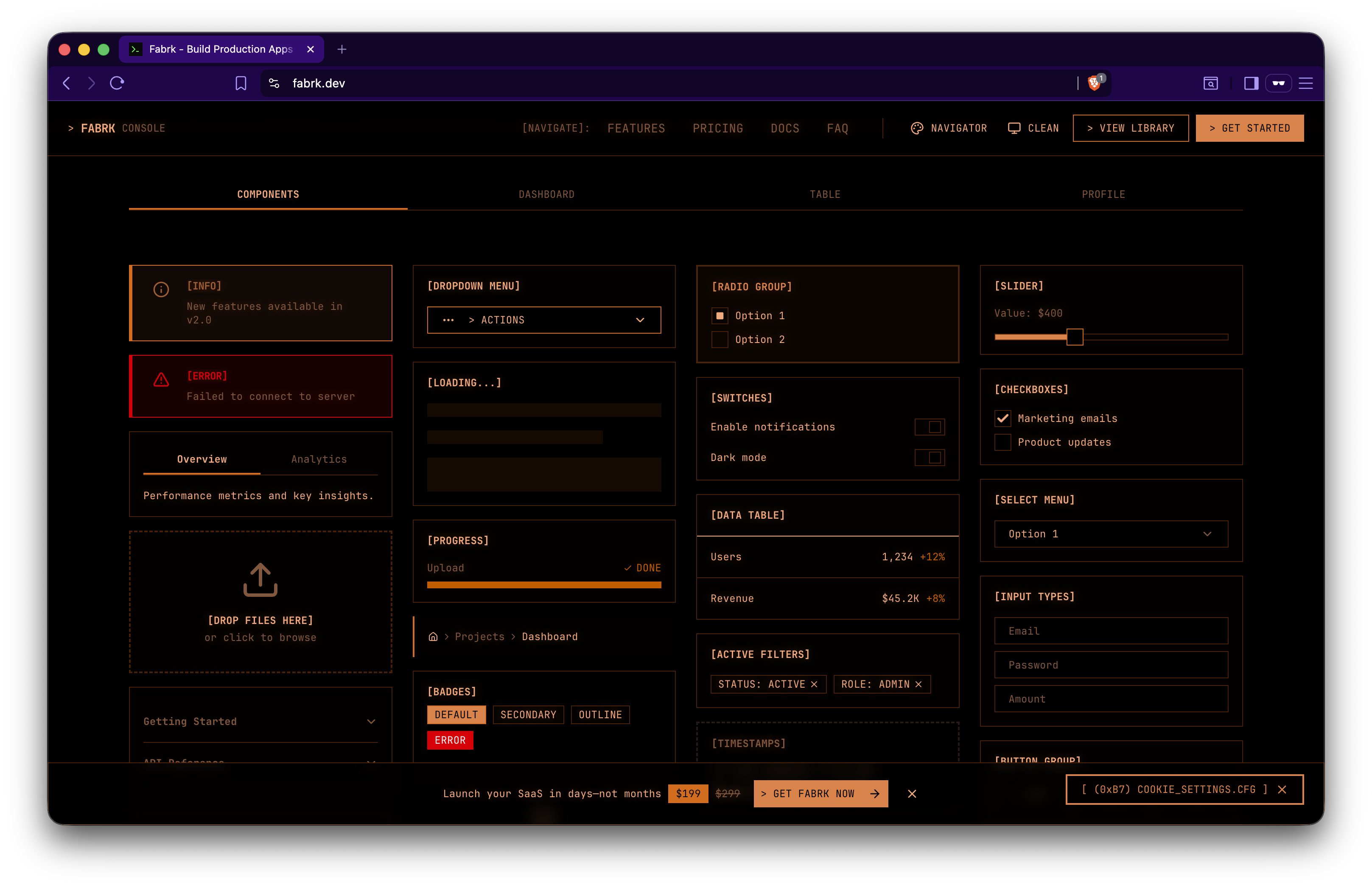
Task: Click the bookmark icon in the address bar
Action: coord(240,83)
